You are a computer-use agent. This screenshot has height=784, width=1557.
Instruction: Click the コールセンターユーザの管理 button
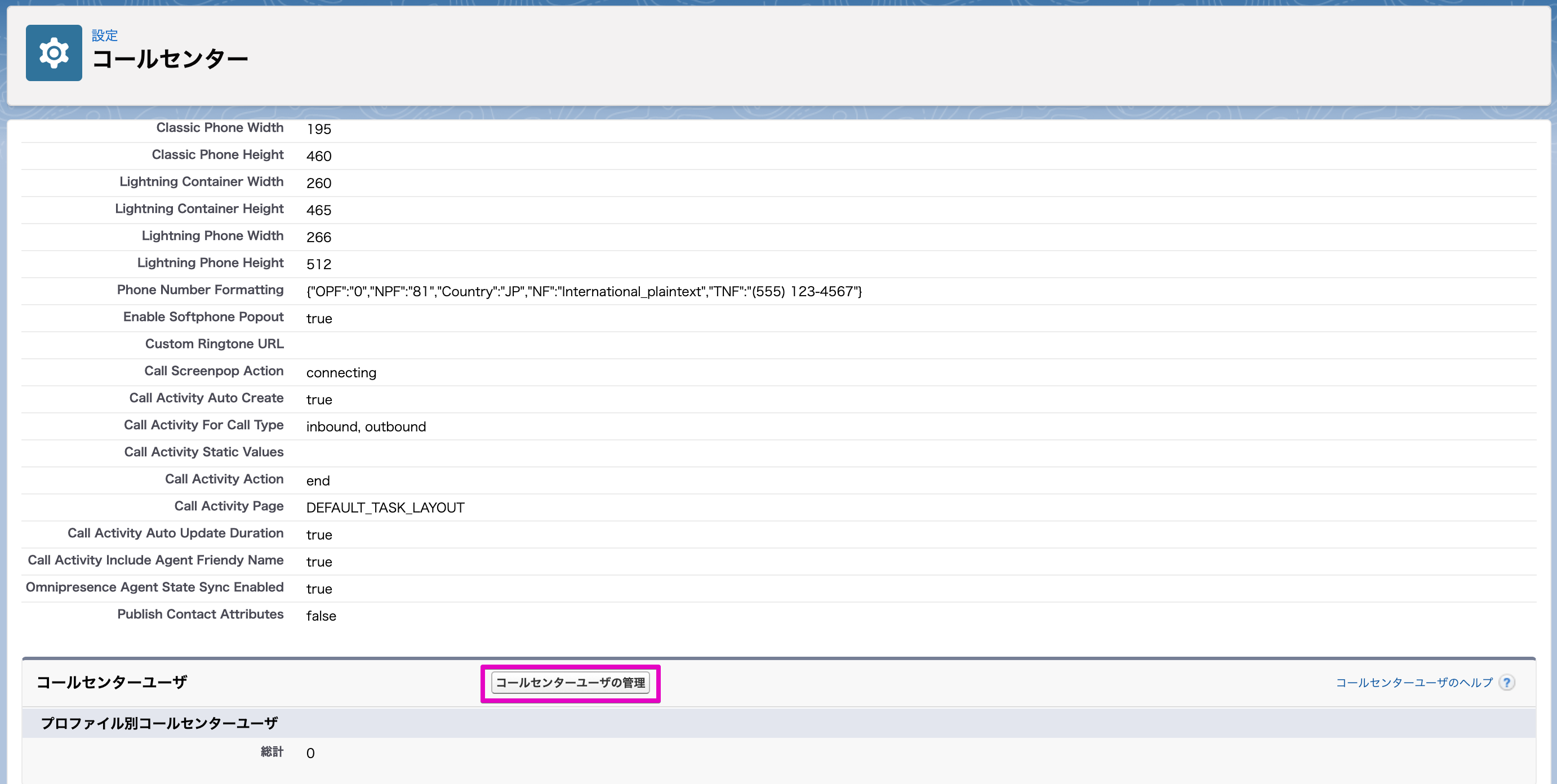(571, 683)
